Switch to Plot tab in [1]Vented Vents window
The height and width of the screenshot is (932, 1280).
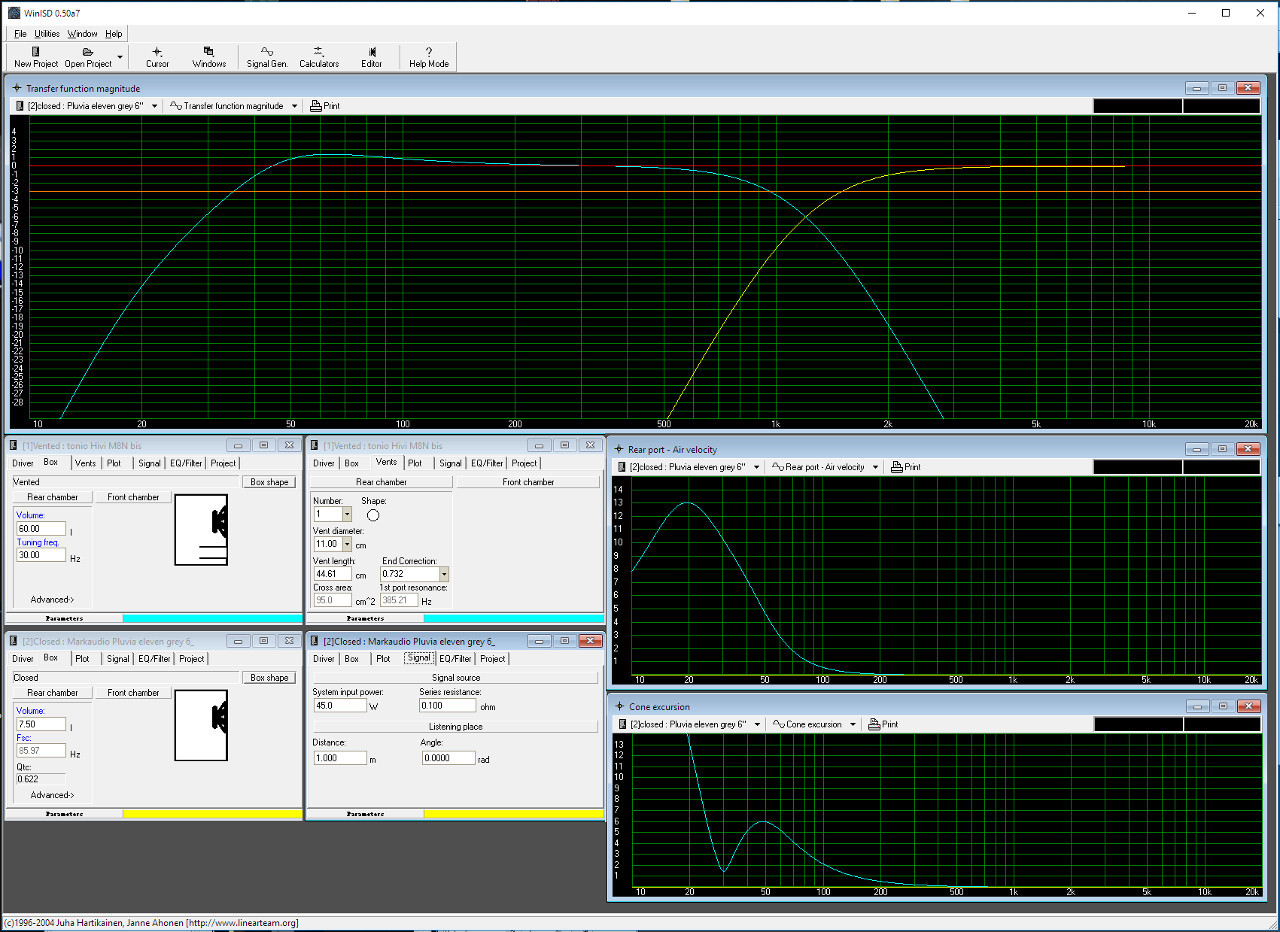click(x=415, y=463)
